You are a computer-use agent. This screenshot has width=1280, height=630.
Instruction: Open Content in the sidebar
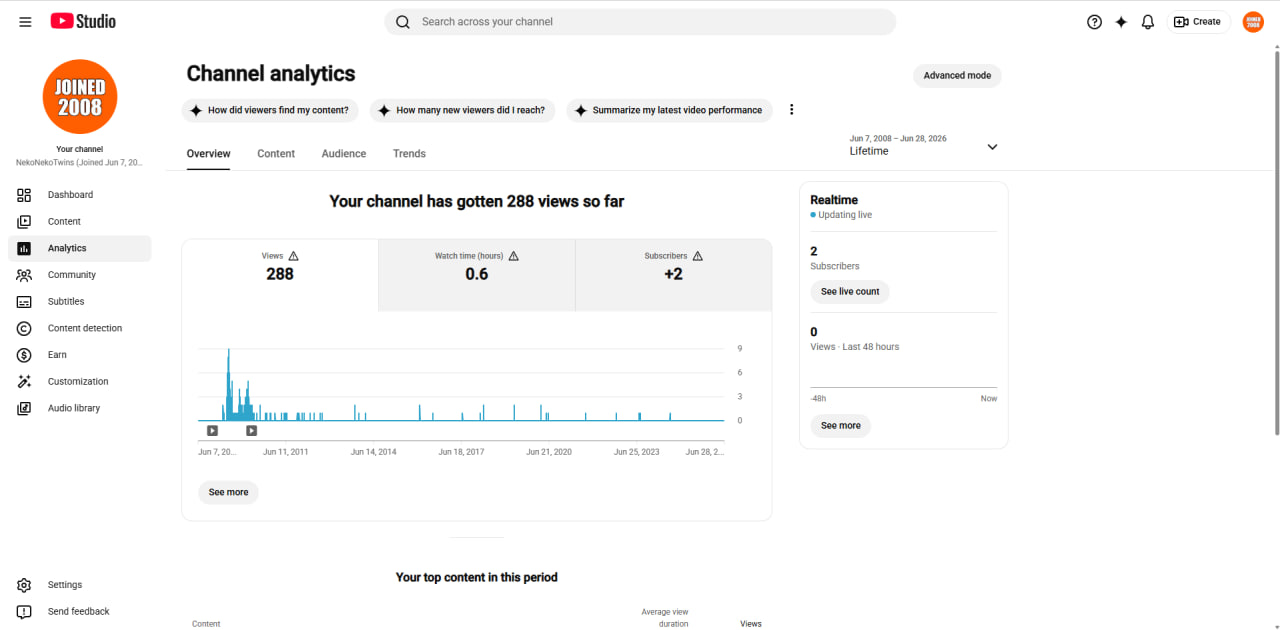point(80,222)
